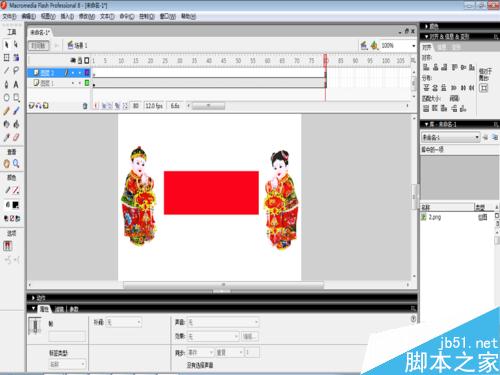Viewport: 500px width, 375px height.
Task: Enable the Snap to Objects magnet option
Action: point(7,246)
